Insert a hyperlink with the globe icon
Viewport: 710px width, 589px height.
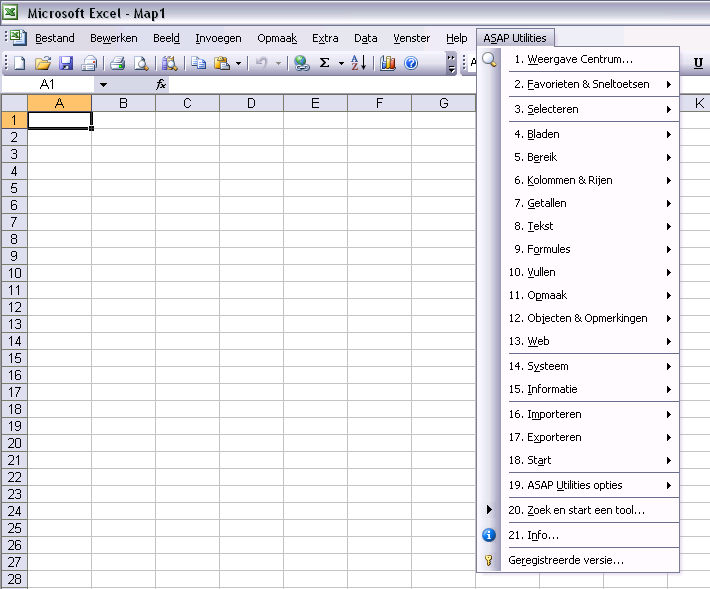tap(302, 63)
